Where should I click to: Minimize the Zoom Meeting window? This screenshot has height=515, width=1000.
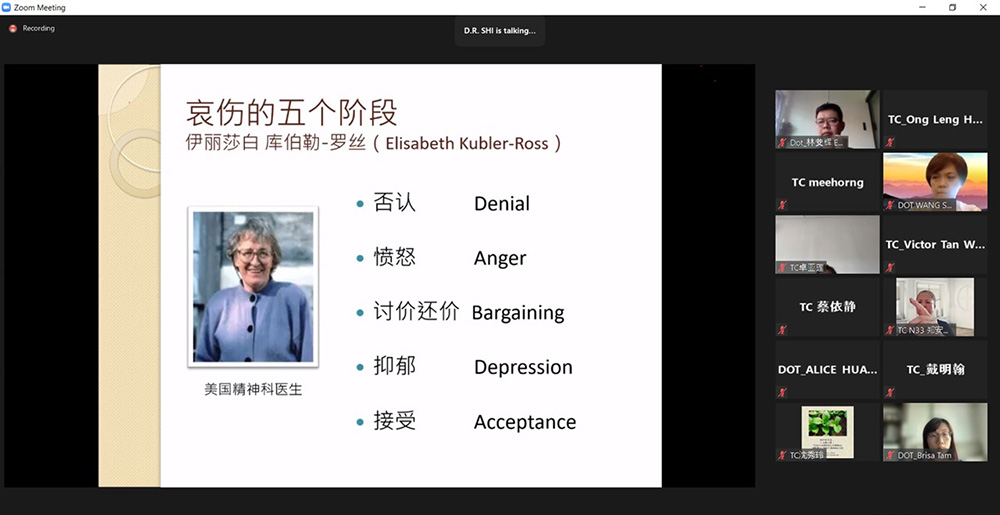coord(922,7)
